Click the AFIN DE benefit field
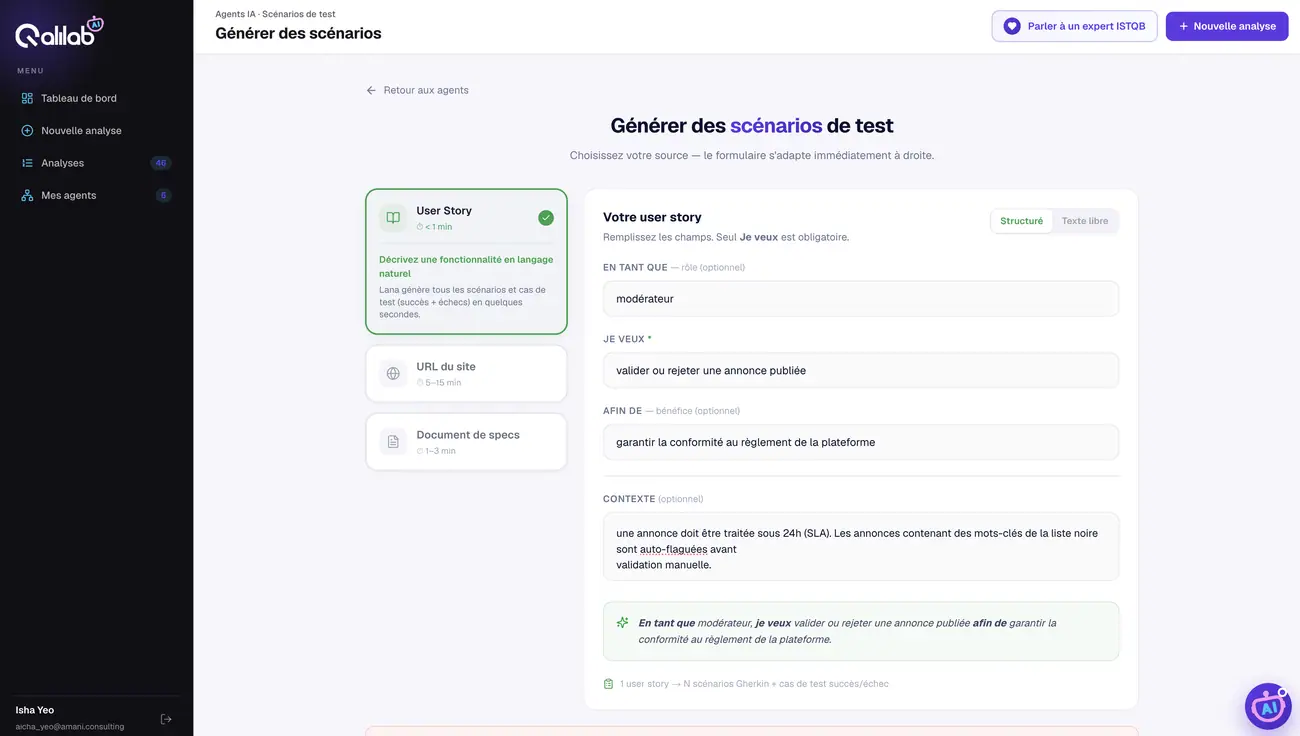This screenshot has height=736, width=1300. tap(861, 442)
